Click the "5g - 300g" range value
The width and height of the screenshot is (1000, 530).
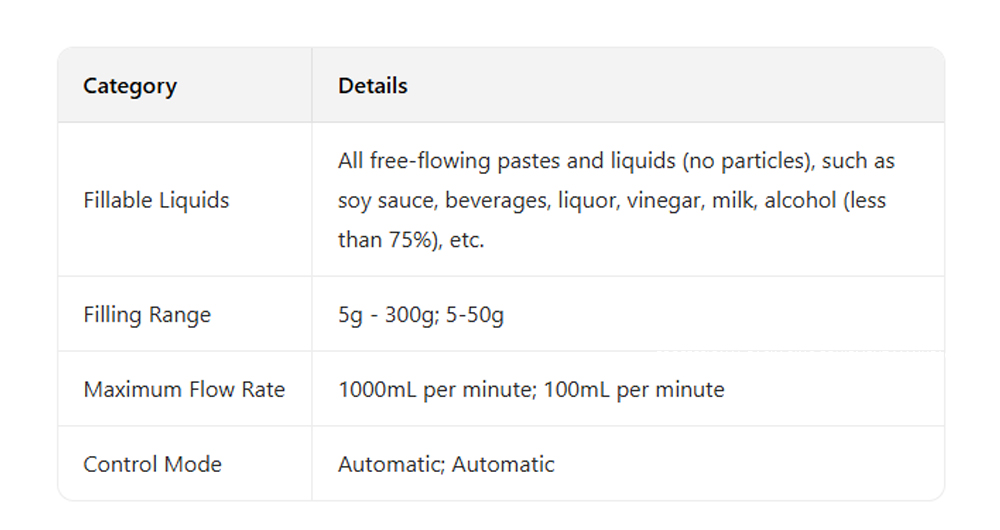pyautogui.click(x=383, y=316)
